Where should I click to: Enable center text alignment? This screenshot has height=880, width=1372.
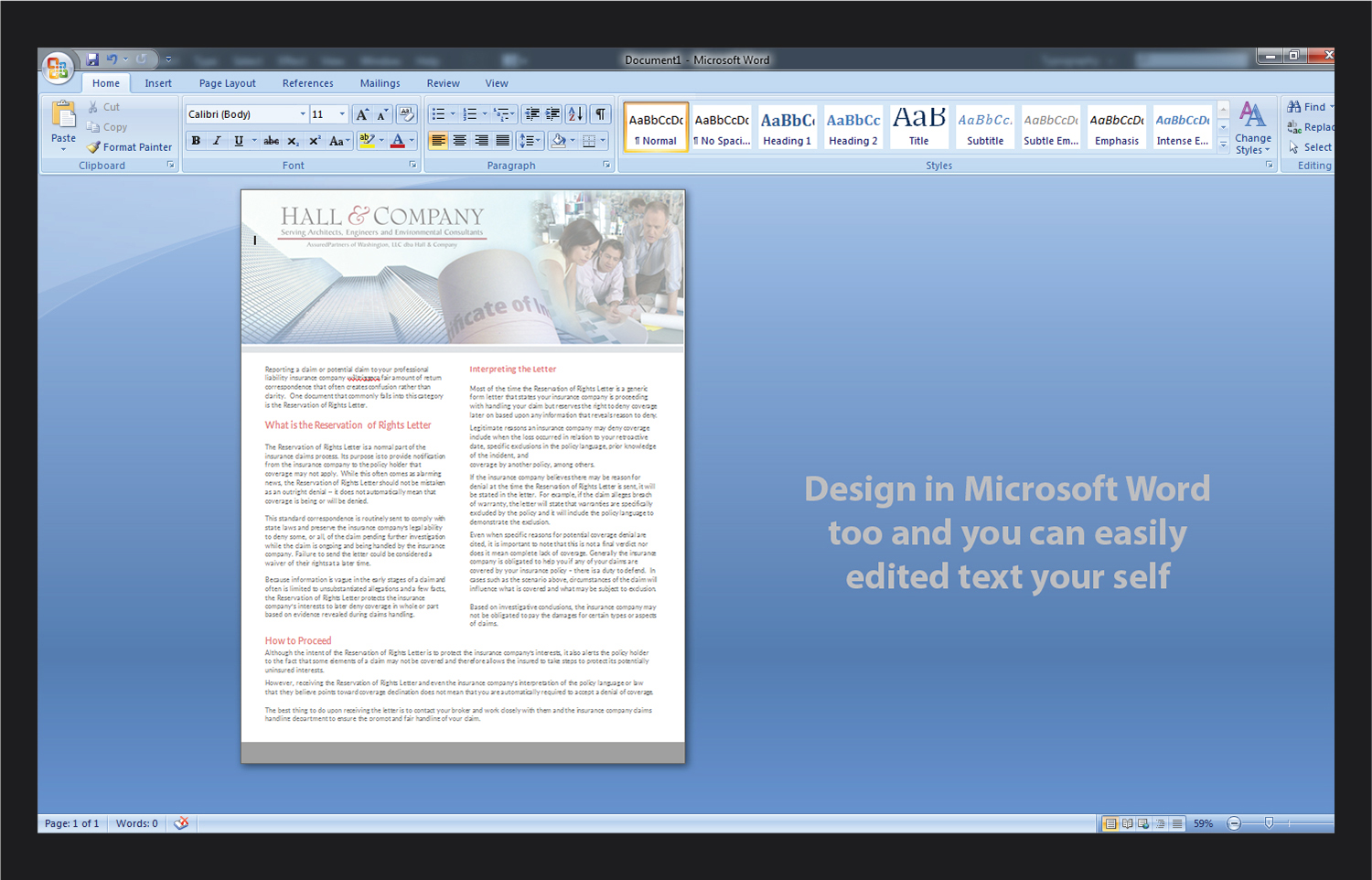coord(459,141)
